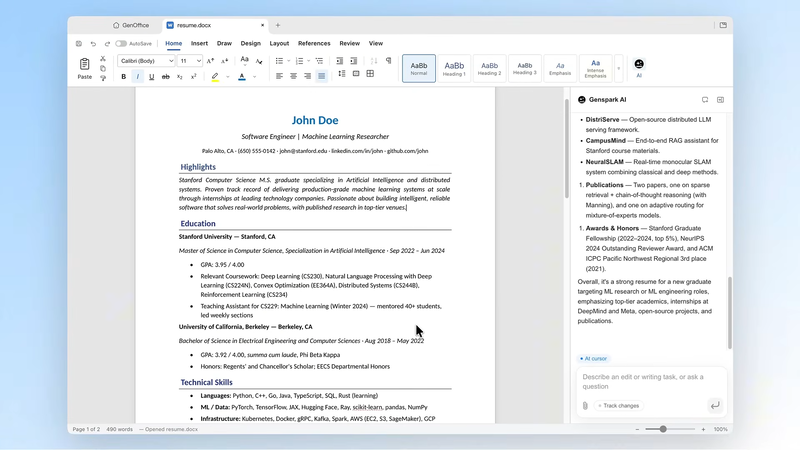The image size is (800, 450).
Task: Click the send arrow in AI panel
Action: [715, 405]
